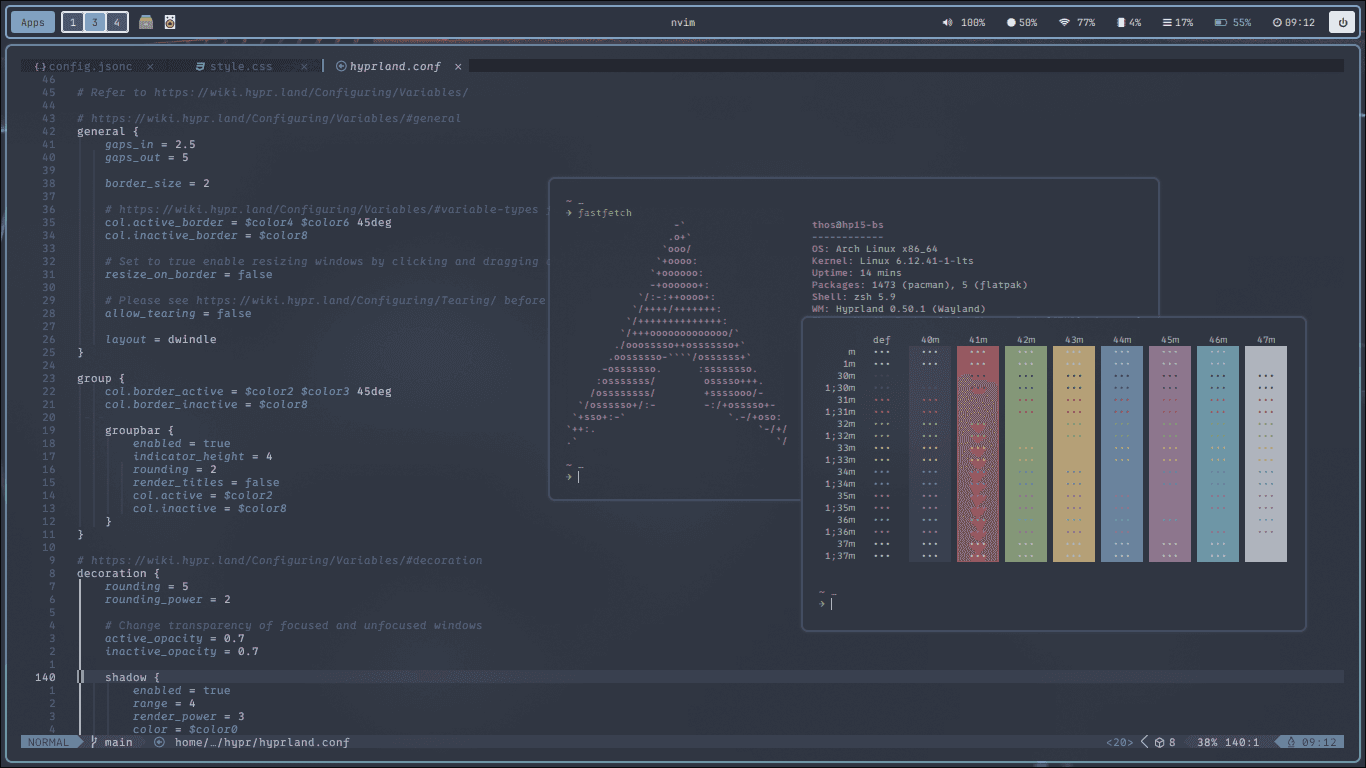This screenshot has height=768, width=1366.
Task: Click the battery 55% indicator
Action: [1233, 22]
